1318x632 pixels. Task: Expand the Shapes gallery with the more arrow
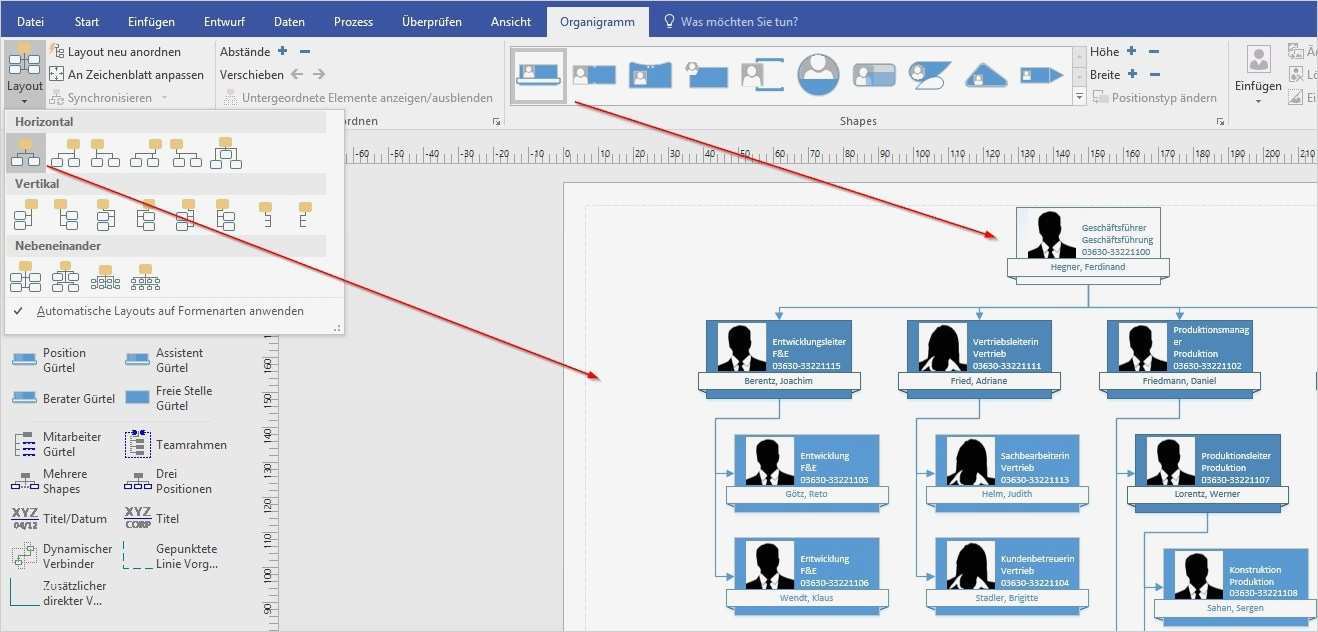1080,96
